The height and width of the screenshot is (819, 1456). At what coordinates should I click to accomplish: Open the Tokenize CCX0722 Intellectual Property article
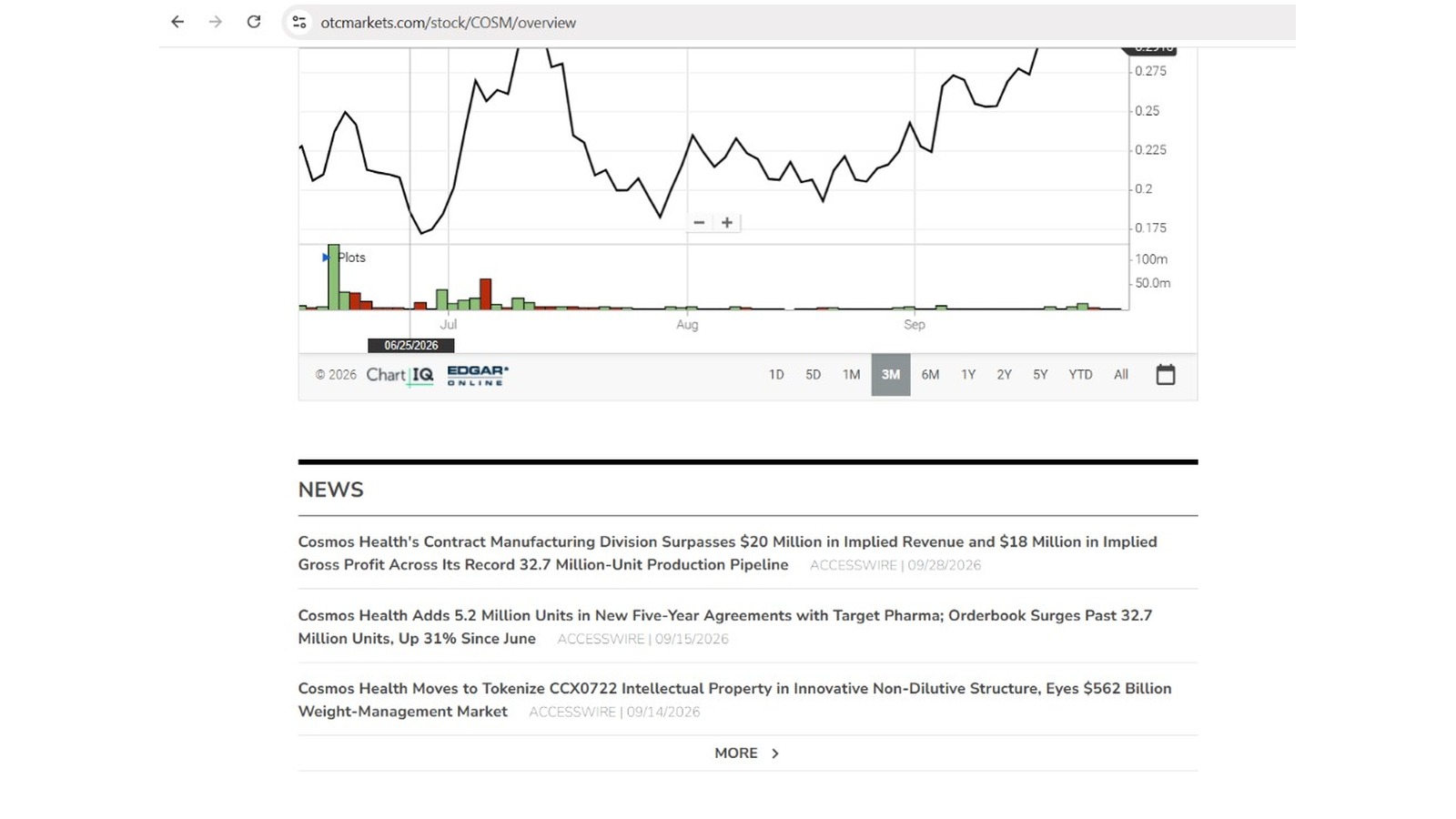click(734, 700)
